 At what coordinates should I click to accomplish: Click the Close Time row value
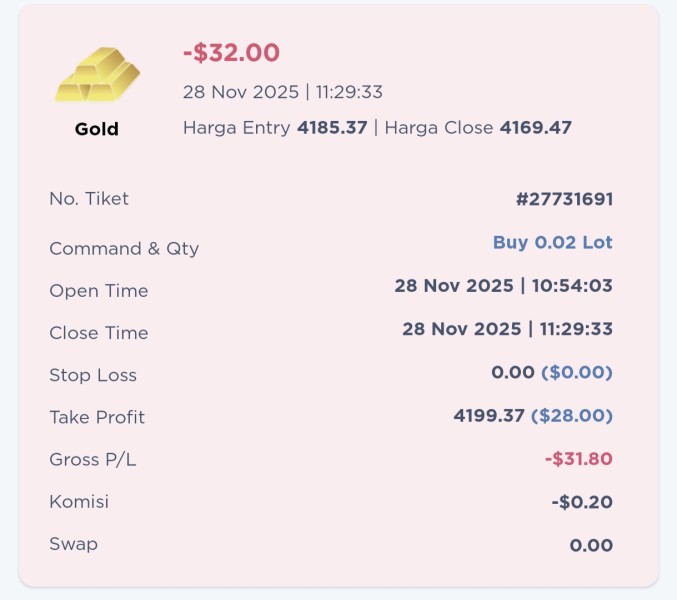[507, 328]
